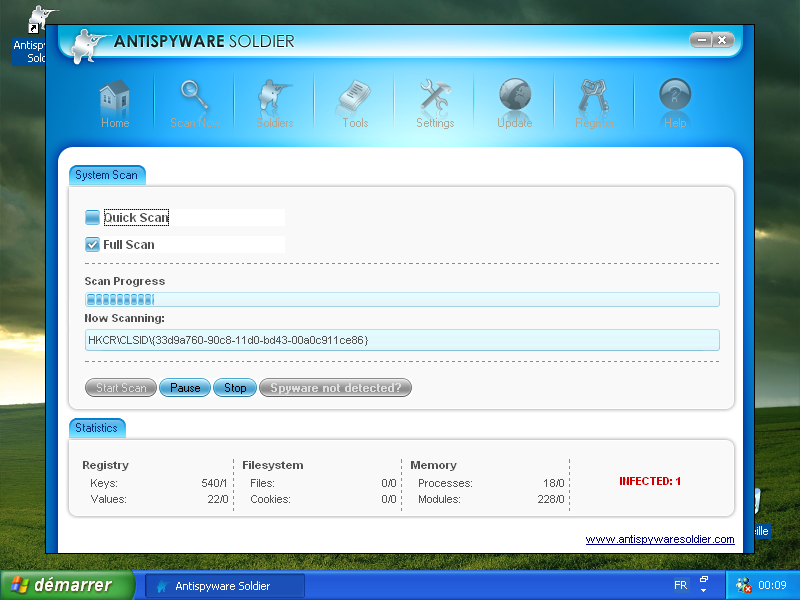Open Settings wrench and hammer icon
This screenshot has width=800, height=600.
435,96
